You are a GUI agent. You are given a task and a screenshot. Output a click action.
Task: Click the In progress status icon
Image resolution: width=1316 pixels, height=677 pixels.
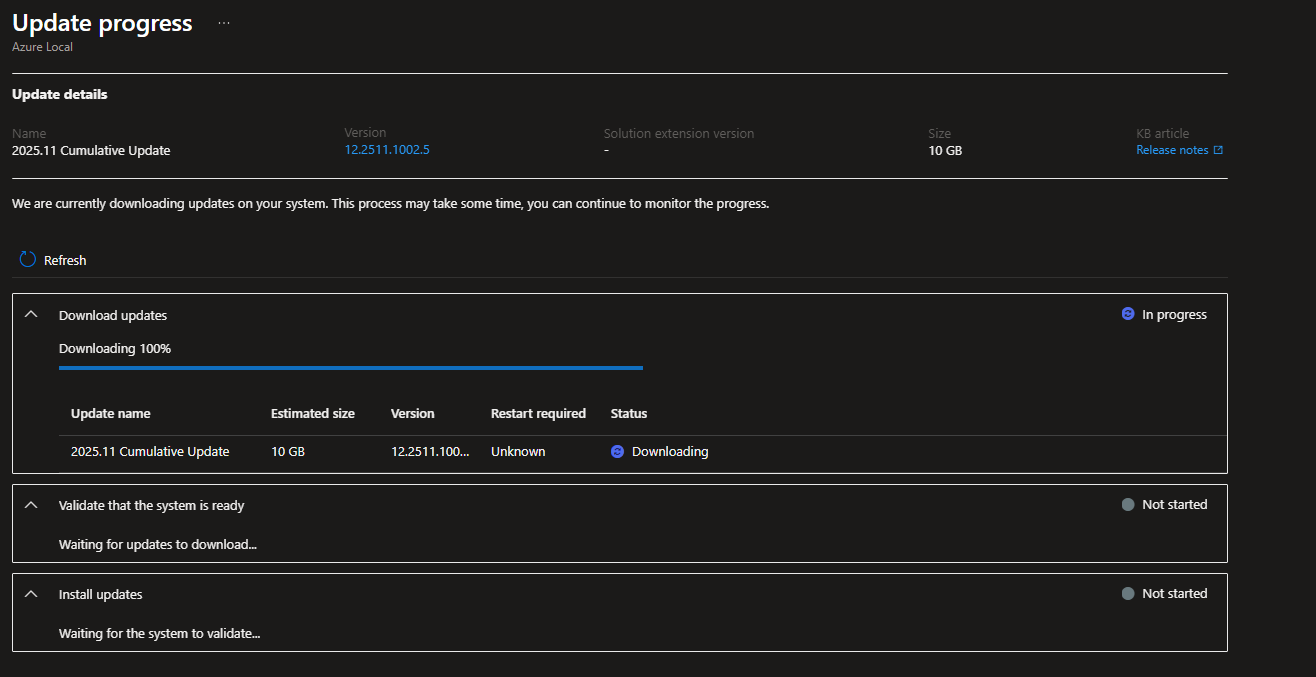tap(1128, 314)
